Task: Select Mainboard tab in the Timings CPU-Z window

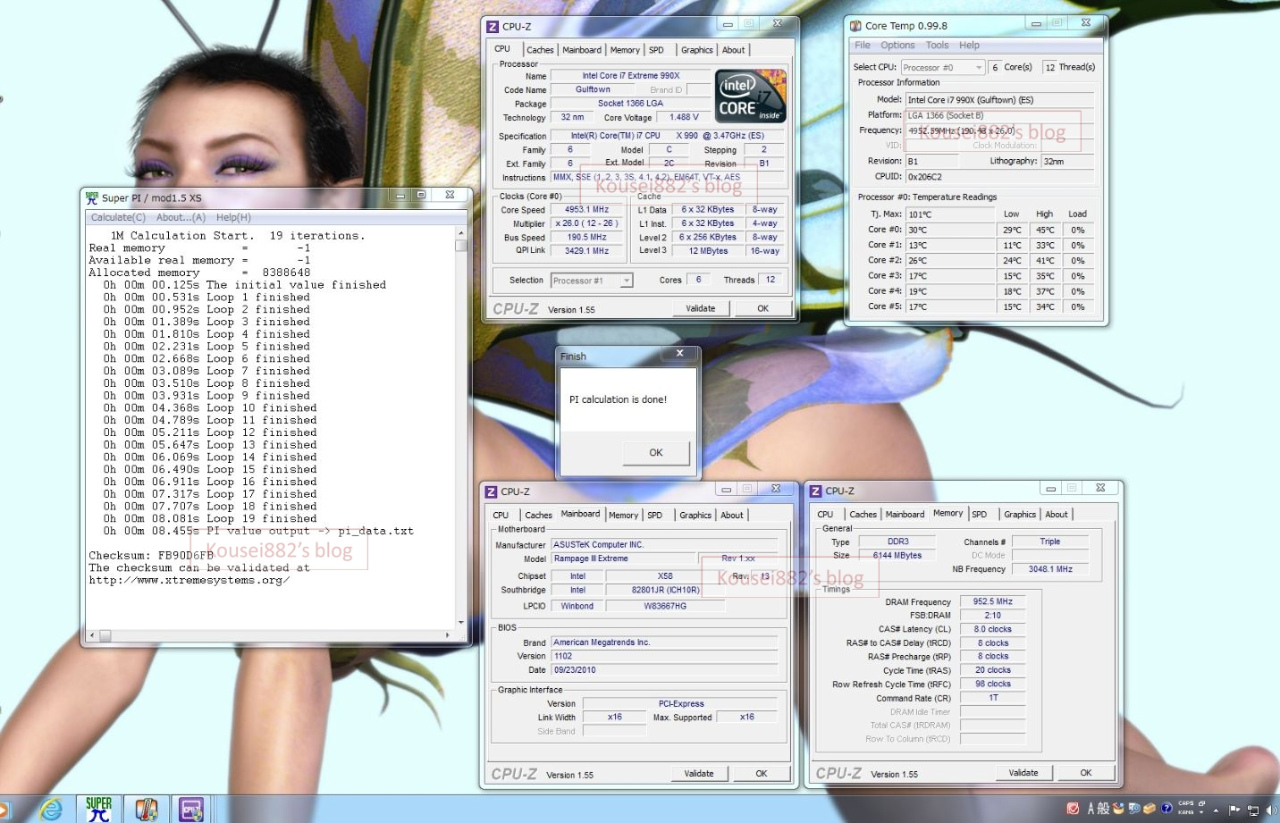Action: [905, 514]
